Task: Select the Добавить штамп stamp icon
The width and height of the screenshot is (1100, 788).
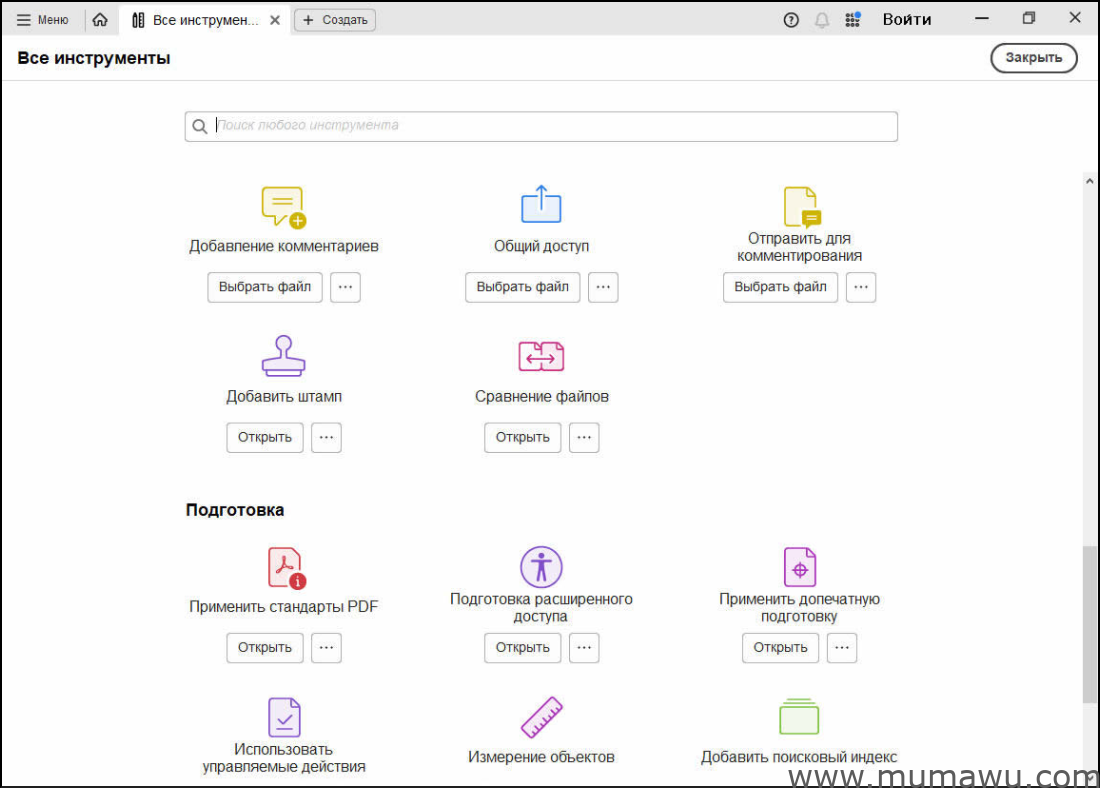Action: (x=283, y=356)
